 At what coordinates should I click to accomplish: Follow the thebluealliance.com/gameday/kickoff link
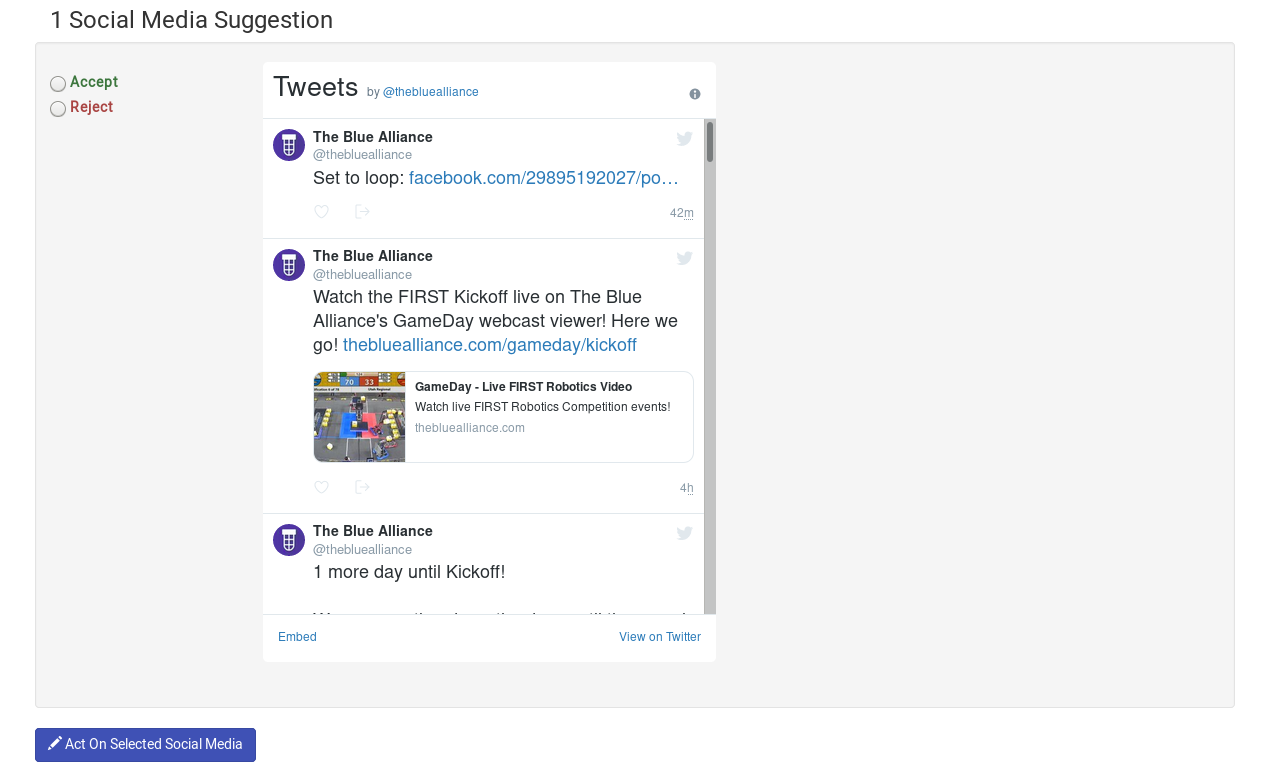pos(489,344)
